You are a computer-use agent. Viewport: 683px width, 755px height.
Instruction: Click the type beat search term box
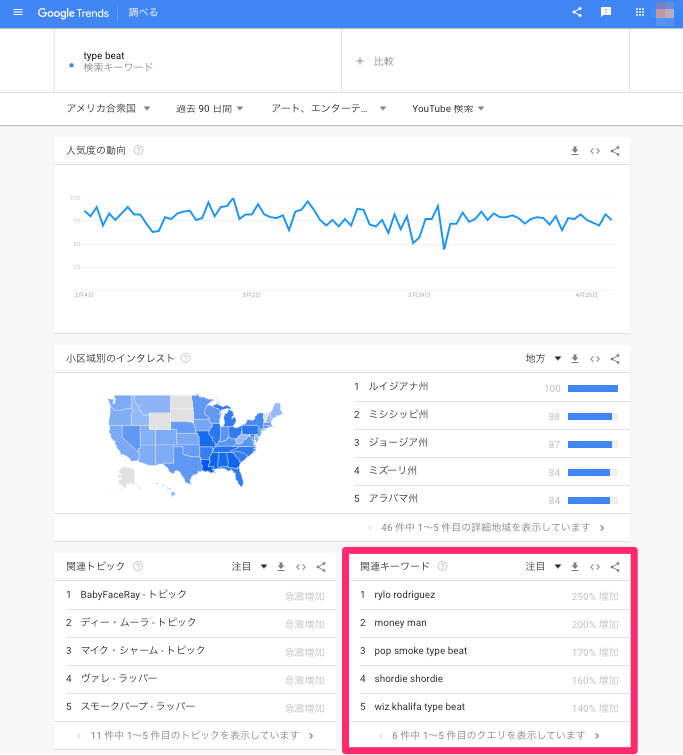click(x=198, y=61)
